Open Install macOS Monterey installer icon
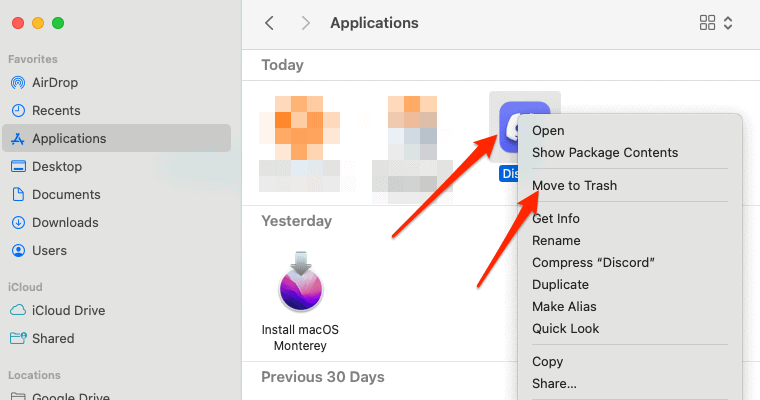This screenshot has width=760, height=400. tap(301, 283)
